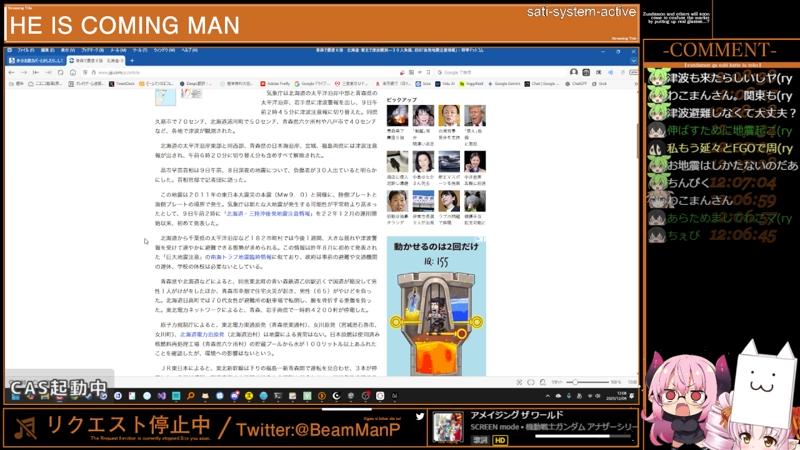Viewport: 800px width, 450px height.
Task: Click the Twitter:@BeamManP text
Action: 318,430
